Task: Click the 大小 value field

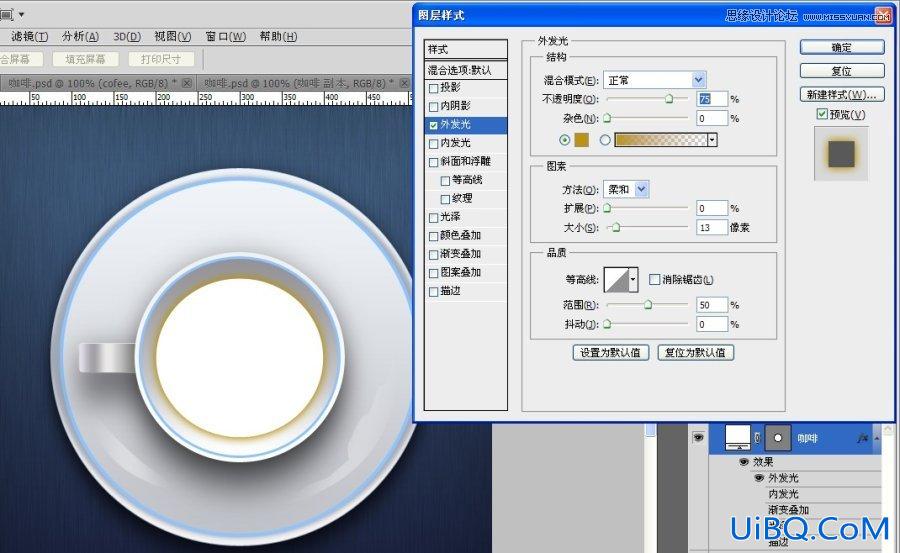Action: pos(712,228)
